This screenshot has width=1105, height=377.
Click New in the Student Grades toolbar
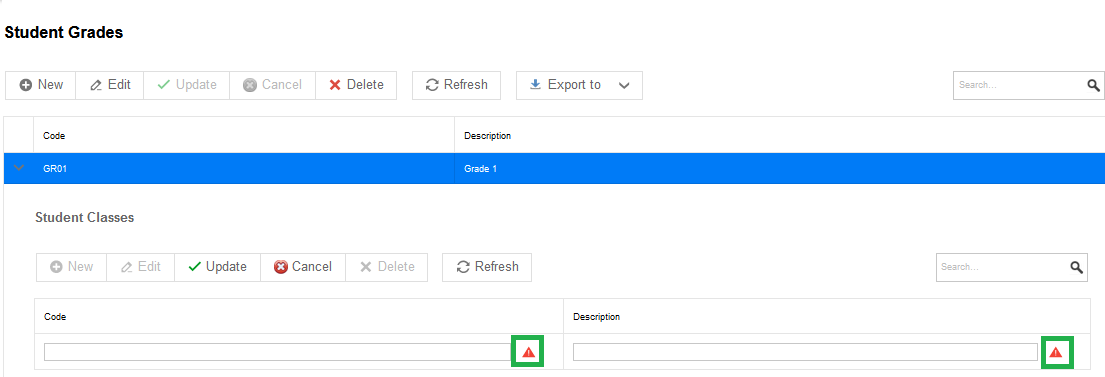41,85
